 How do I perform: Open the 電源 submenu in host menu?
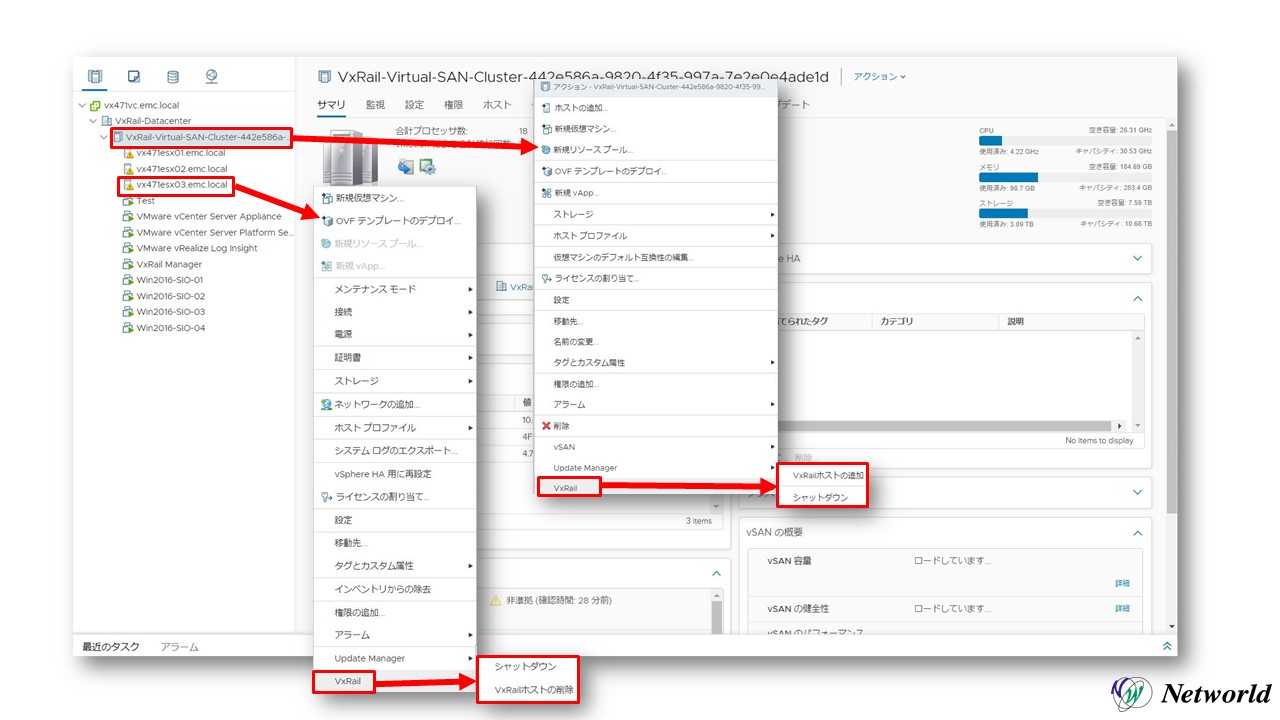coord(395,334)
